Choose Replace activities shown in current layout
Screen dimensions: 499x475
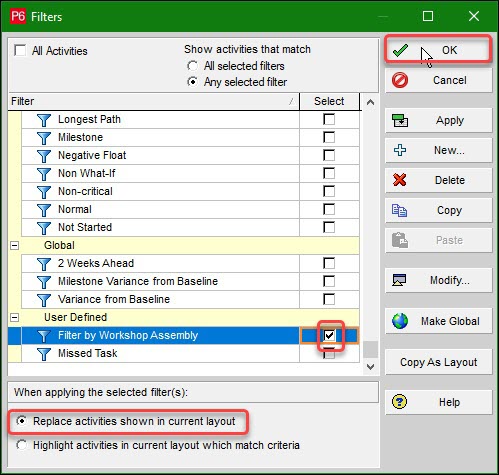coord(22,421)
